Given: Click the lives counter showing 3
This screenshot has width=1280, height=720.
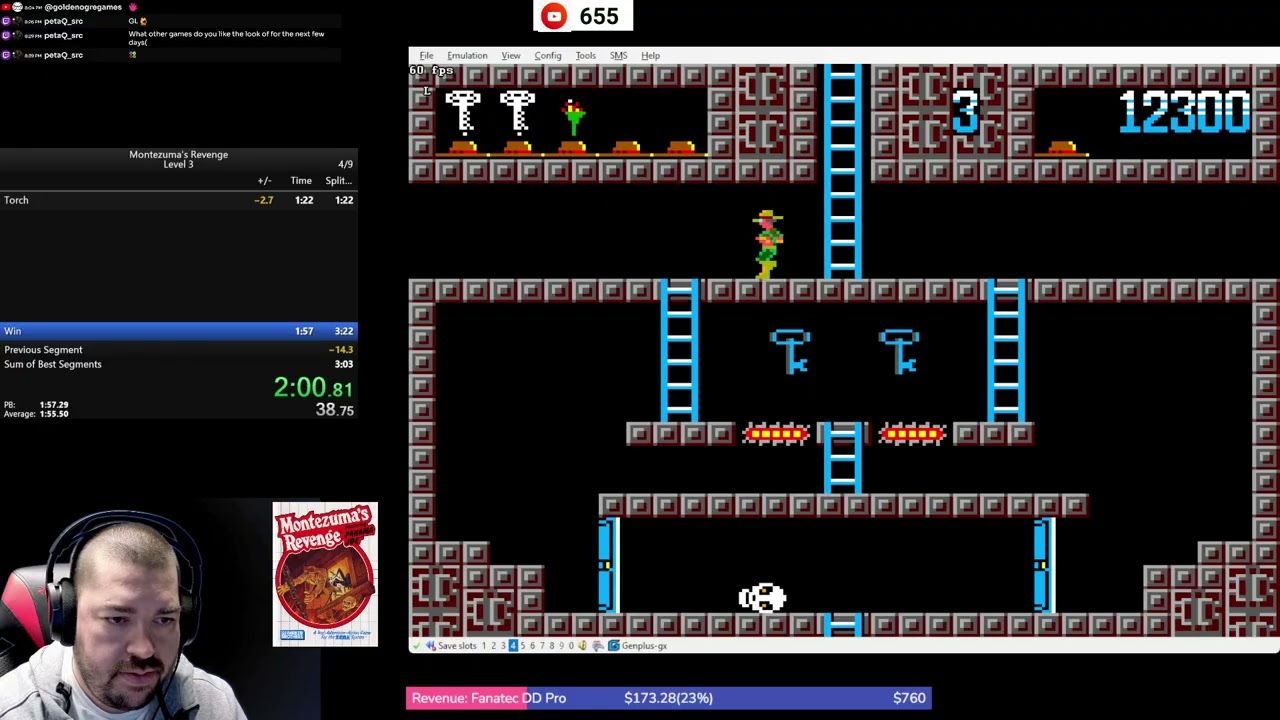Looking at the screenshot, I should (x=964, y=112).
